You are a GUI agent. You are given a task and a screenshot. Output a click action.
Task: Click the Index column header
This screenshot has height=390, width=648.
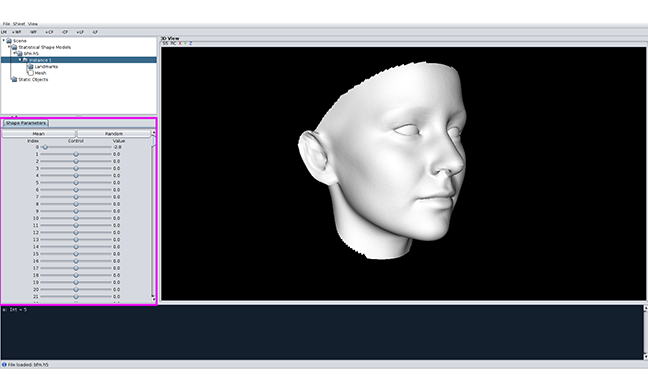click(33, 141)
